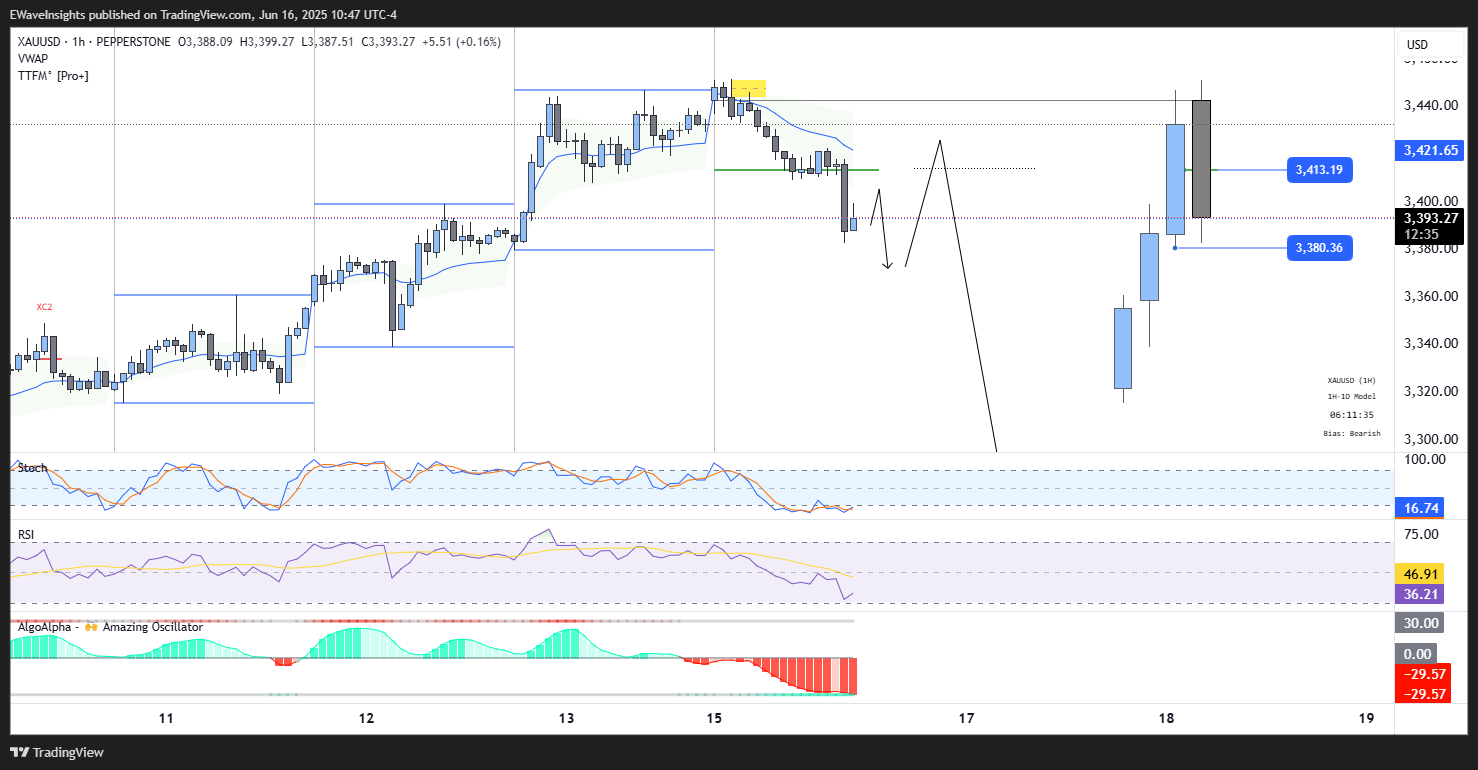Click the yellow RSI tag 46.91

click(x=1420, y=575)
